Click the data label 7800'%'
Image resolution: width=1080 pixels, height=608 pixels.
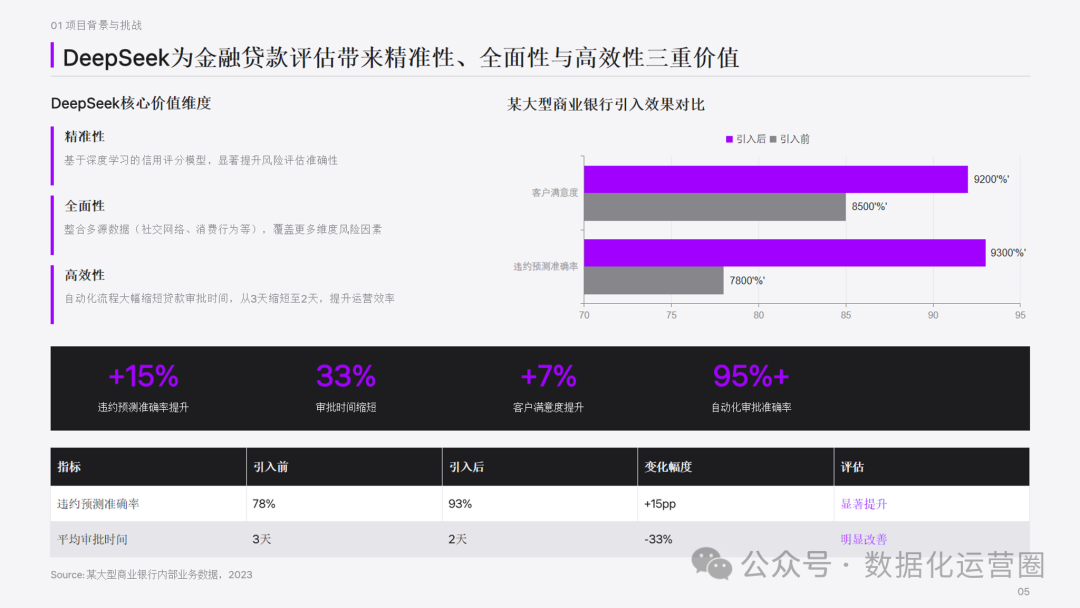click(747, 281)
